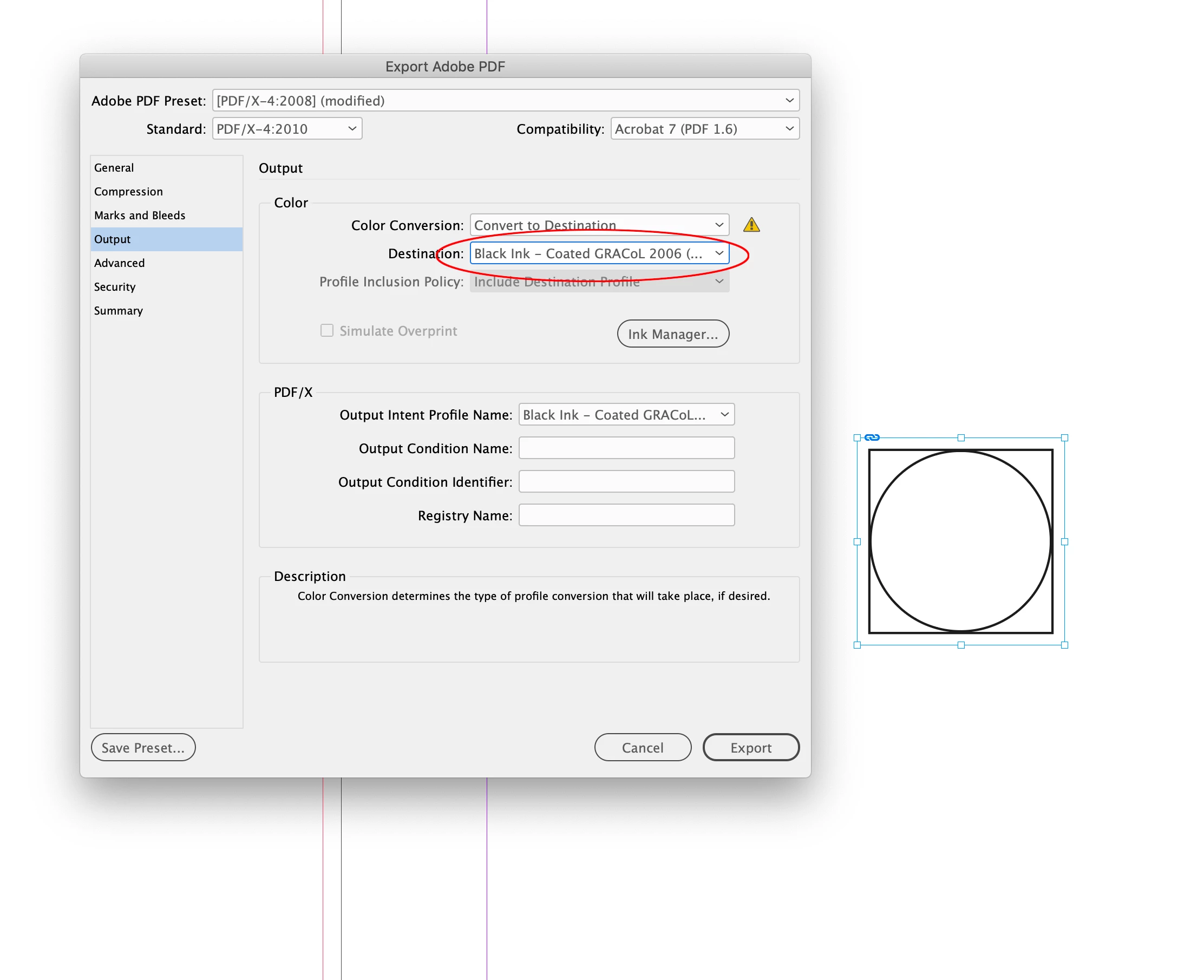1204x980 pixels.
Task: Click the blue link icon on frame
Action: (872, 437)
